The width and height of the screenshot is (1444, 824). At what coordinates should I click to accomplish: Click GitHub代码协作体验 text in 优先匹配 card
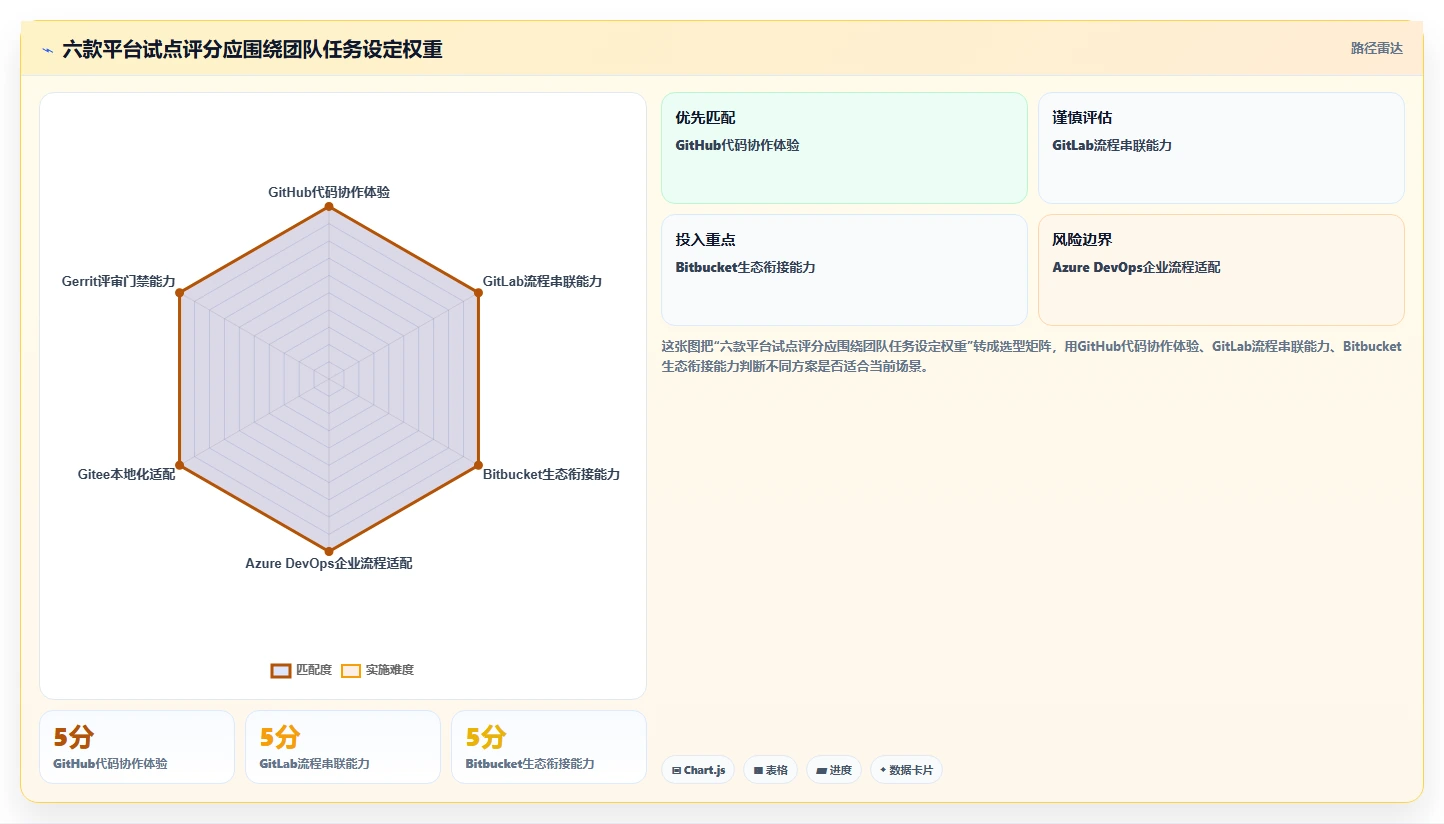(x=737, y=145)
